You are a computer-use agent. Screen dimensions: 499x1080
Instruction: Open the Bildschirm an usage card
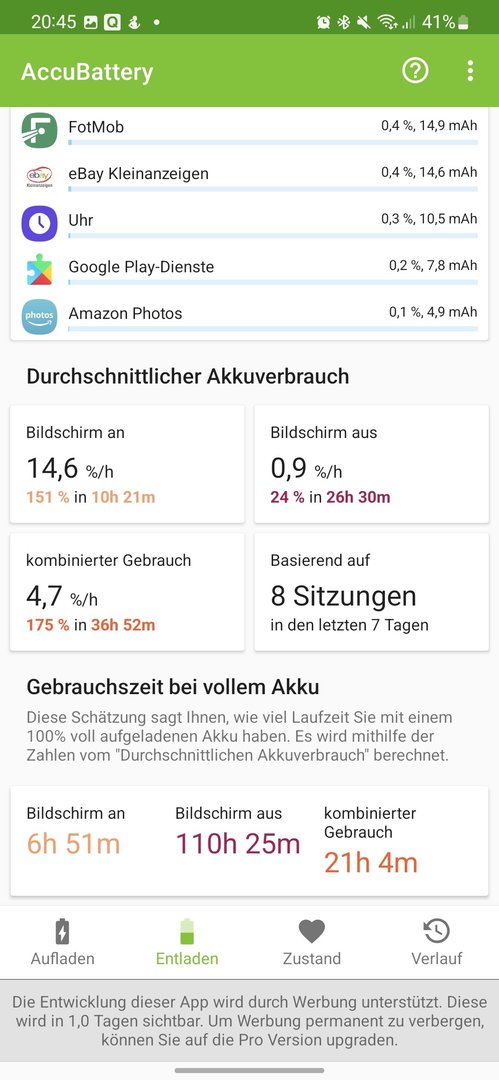tap(128, 464)
